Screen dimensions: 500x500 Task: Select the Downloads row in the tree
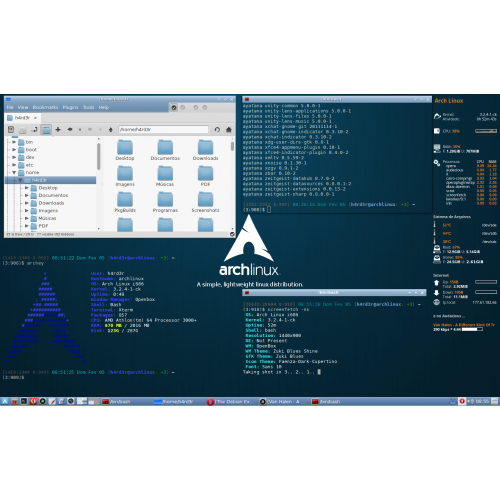(51, 203)
